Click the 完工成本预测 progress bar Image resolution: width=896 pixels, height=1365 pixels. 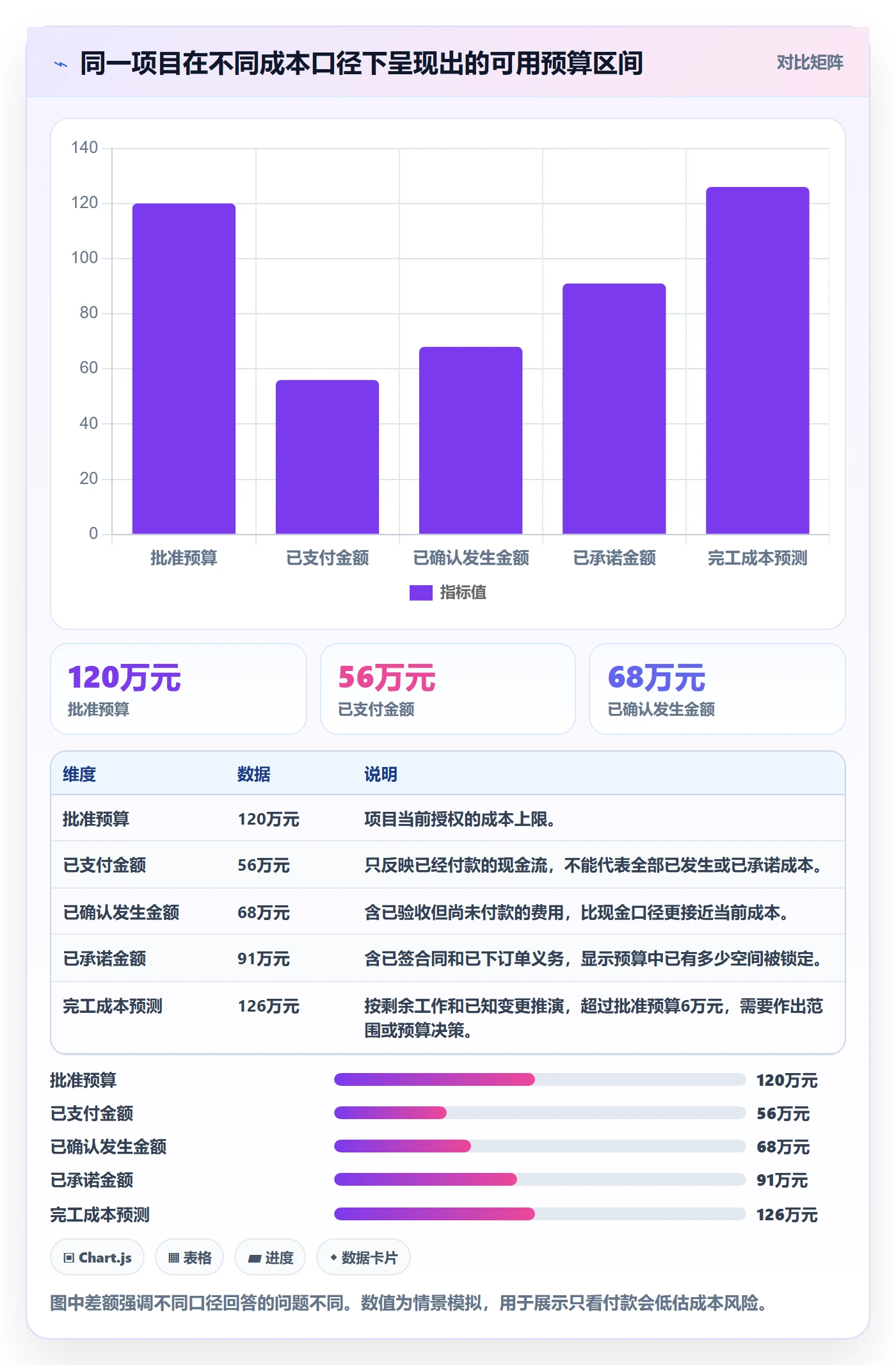tap(540, 1215)
